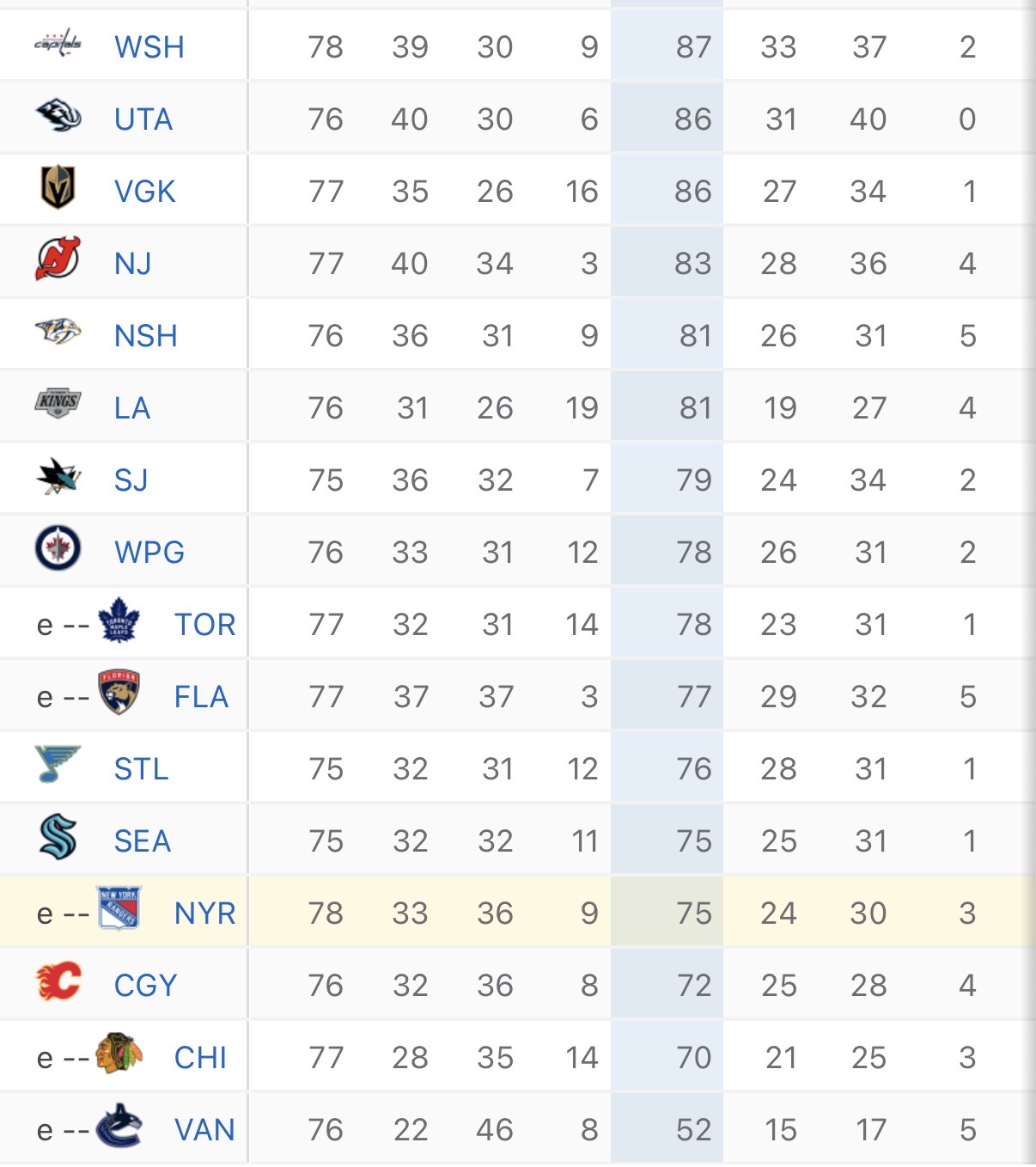
Task: Click the New York Rangers logo
Action: (x=119, y=909)
